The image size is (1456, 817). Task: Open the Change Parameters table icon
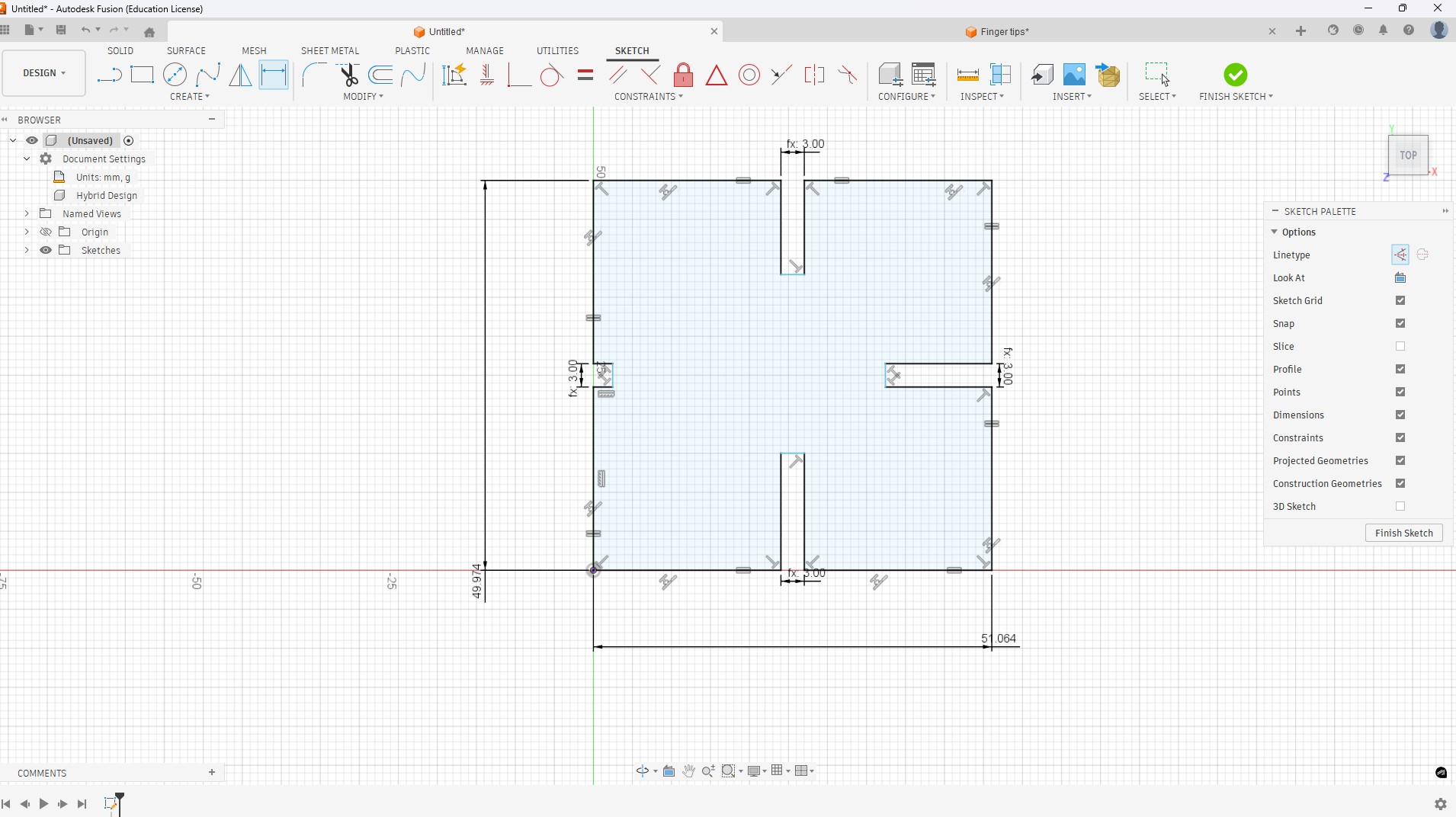[x=924, y=75]
